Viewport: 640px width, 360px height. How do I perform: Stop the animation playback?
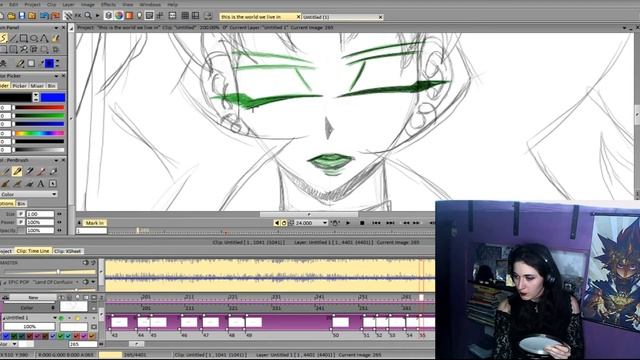point(362,223)
